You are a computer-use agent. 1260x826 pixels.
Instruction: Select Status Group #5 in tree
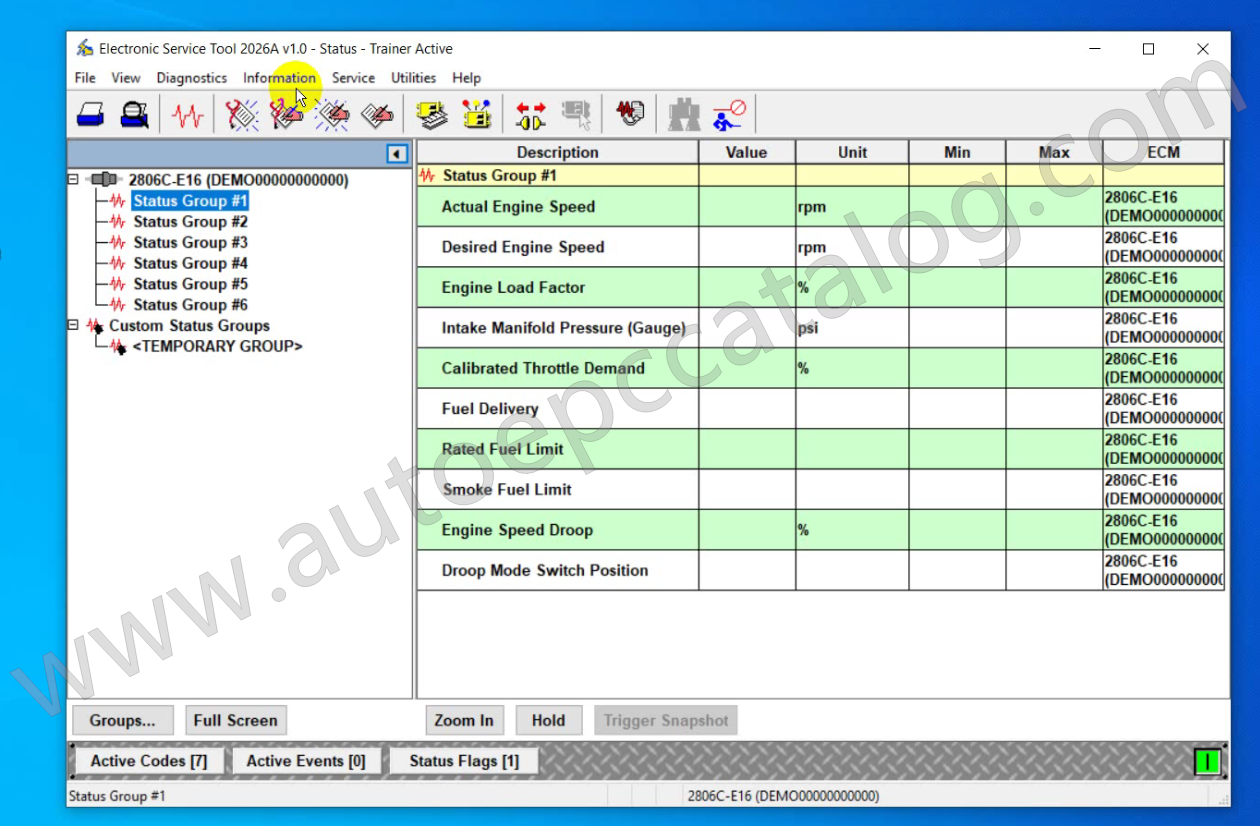coord(190,284)
